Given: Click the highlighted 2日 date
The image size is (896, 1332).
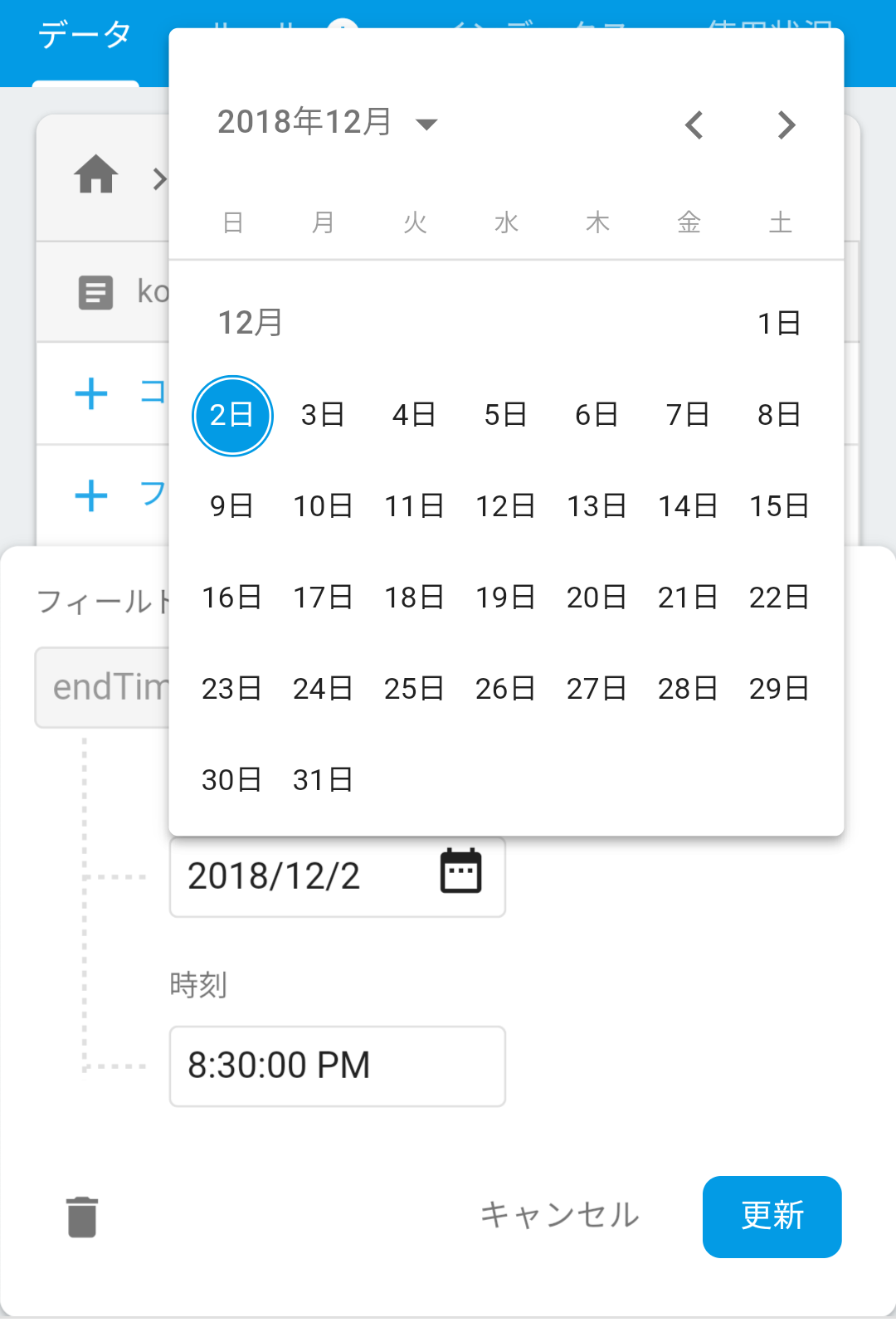Looking at the screenshot, I should click(x=232, y=415).
